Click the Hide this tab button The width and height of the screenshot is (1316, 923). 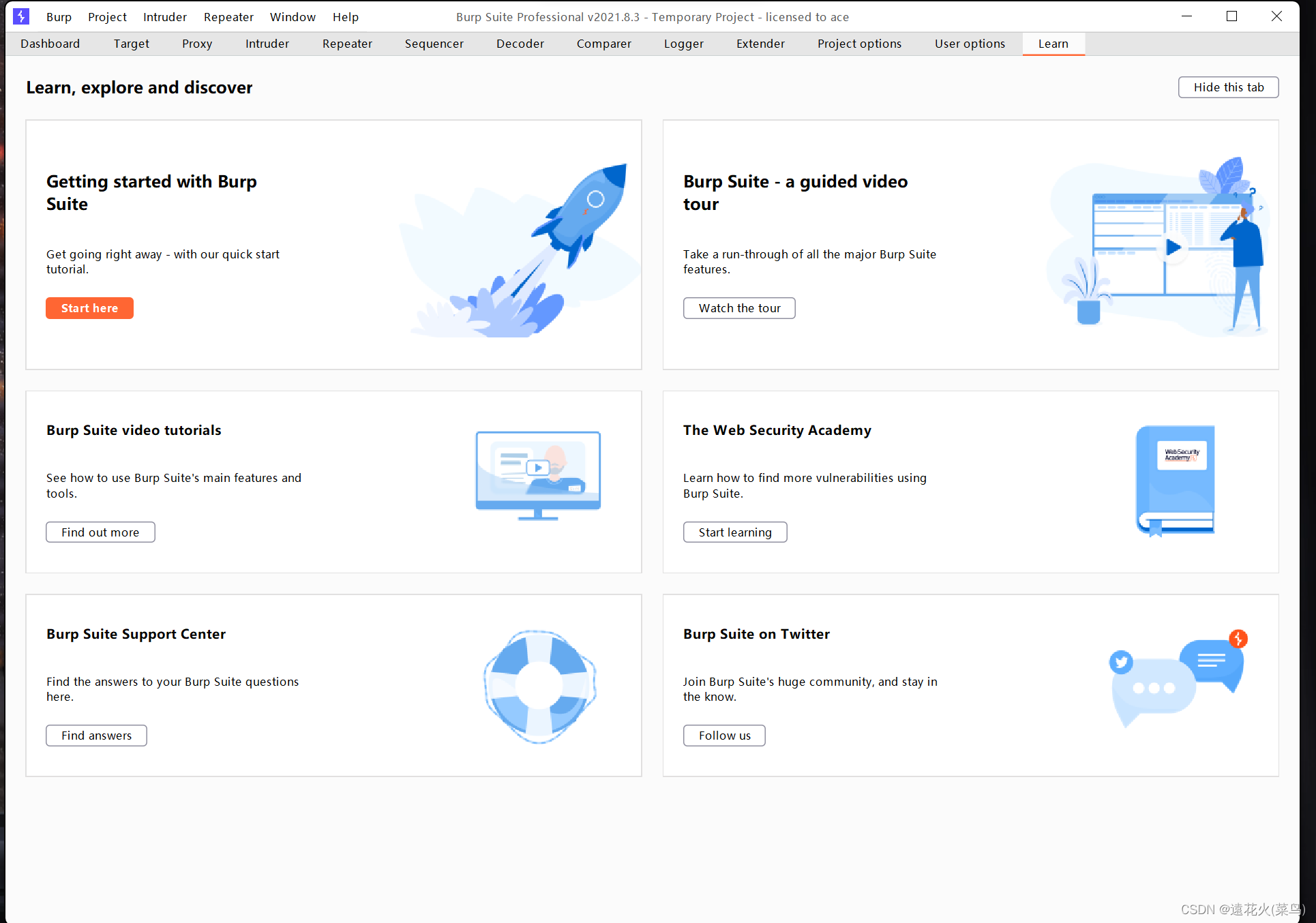(1228, 87)
